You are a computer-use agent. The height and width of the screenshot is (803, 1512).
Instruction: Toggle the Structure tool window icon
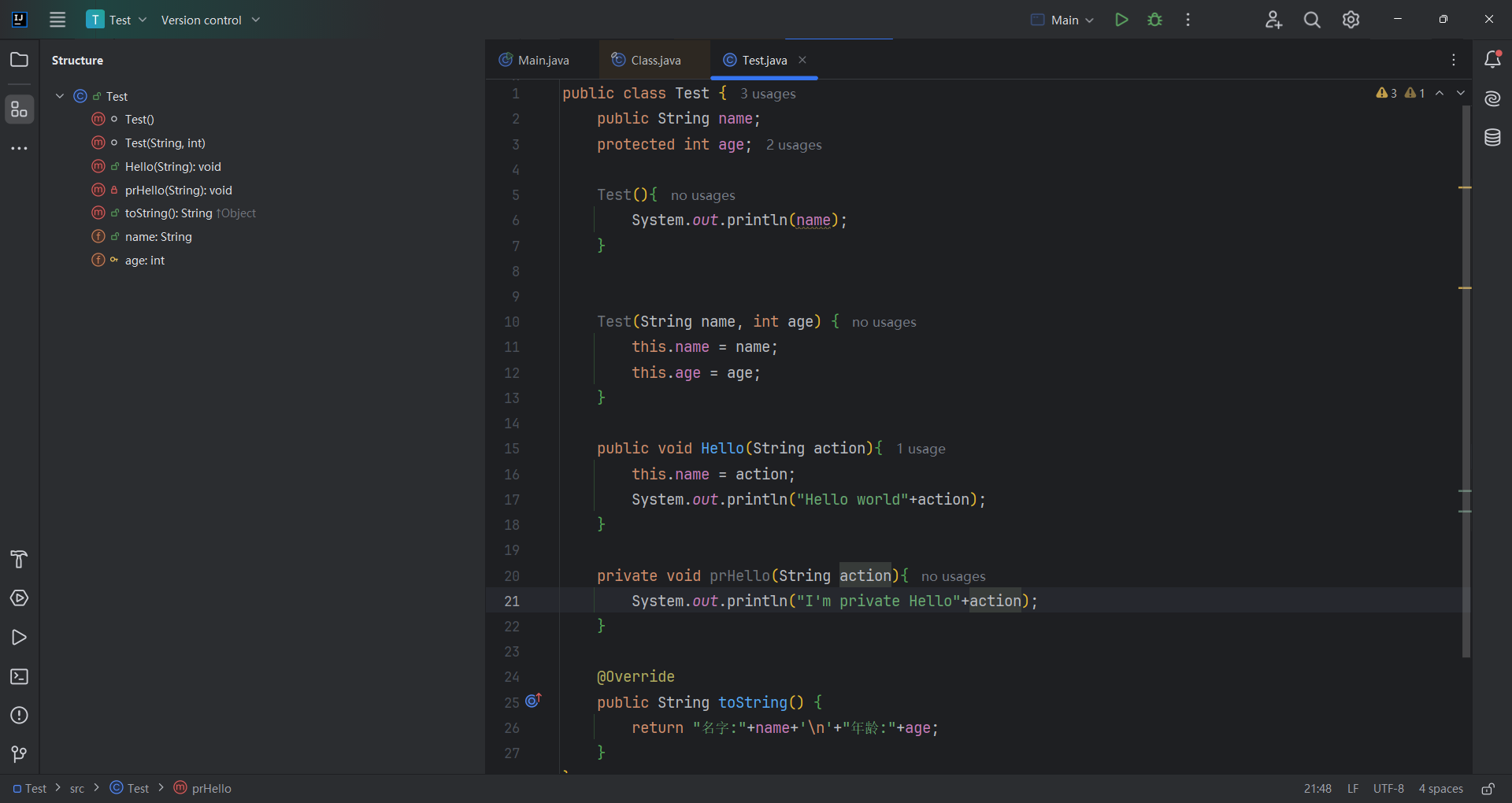pyautogui.click(x=19, y=109)
